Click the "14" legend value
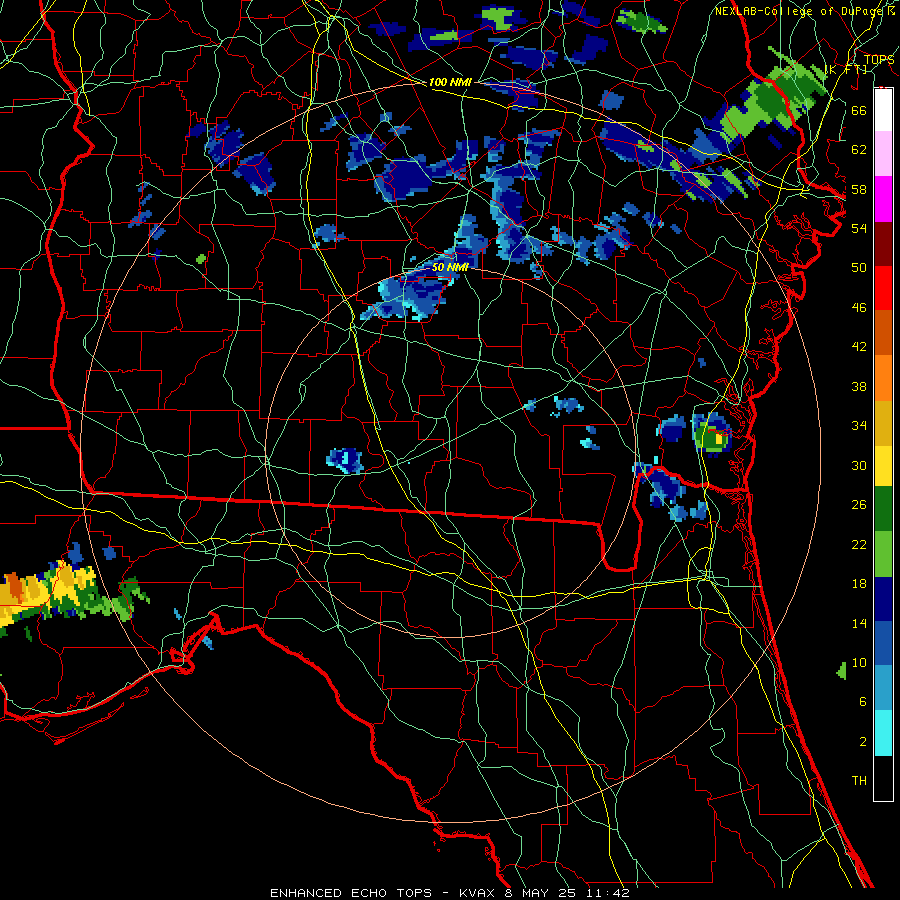 pos(859,623)
